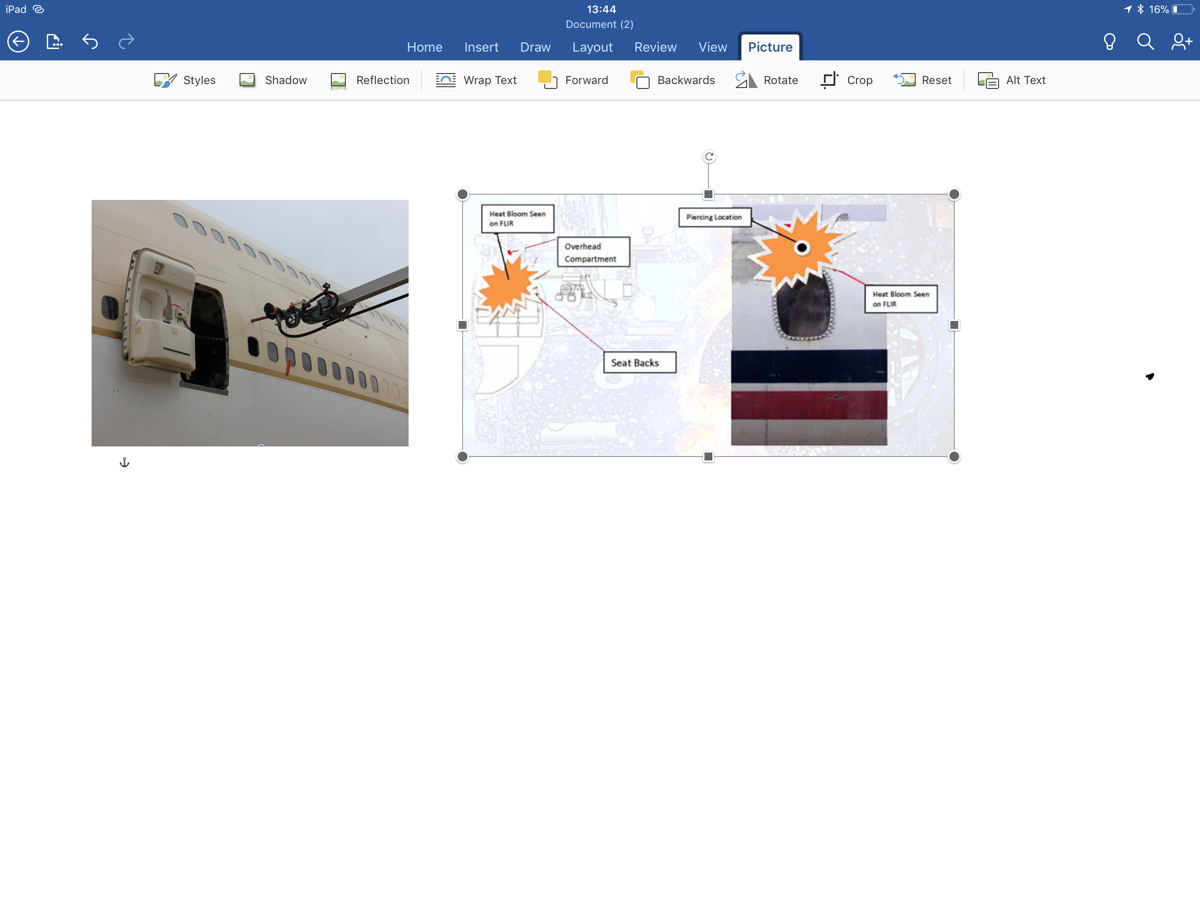Tap the share person icon
1200x899 pixels.
coord(1181,41)
